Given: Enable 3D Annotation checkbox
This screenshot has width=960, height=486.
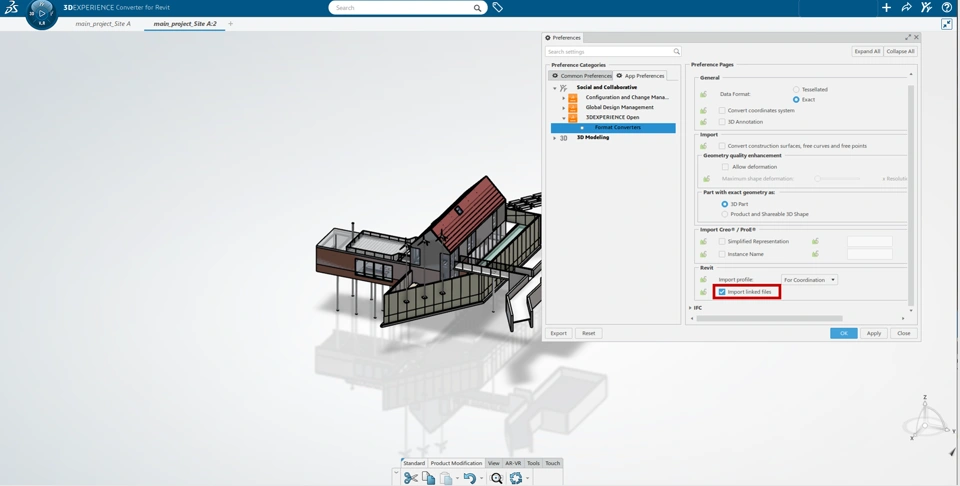Looking at the screenshot, I should click(x=722, y=122).
